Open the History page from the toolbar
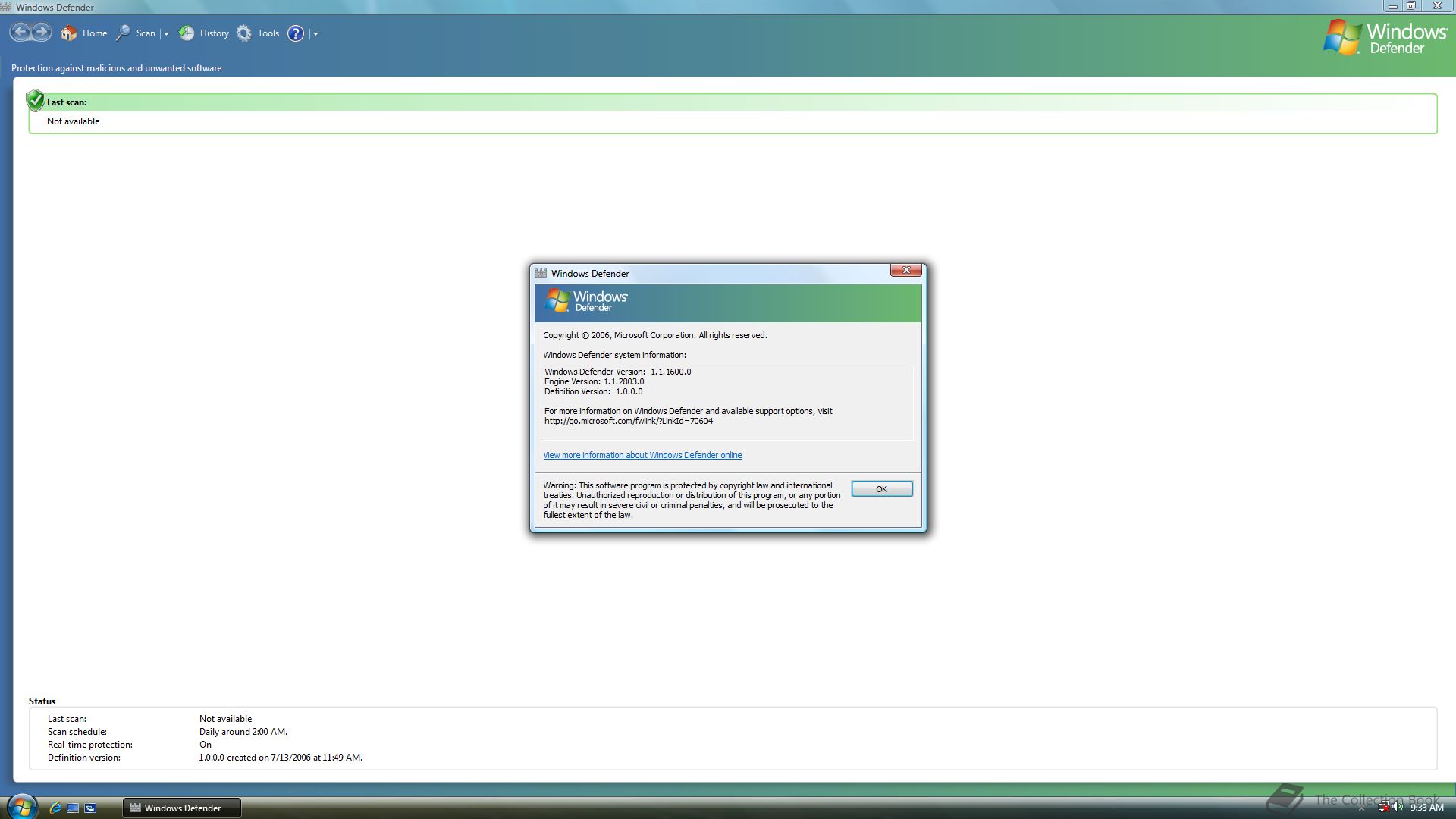The height and width of the screenshot is (819, 1456). tap(204, 33)
